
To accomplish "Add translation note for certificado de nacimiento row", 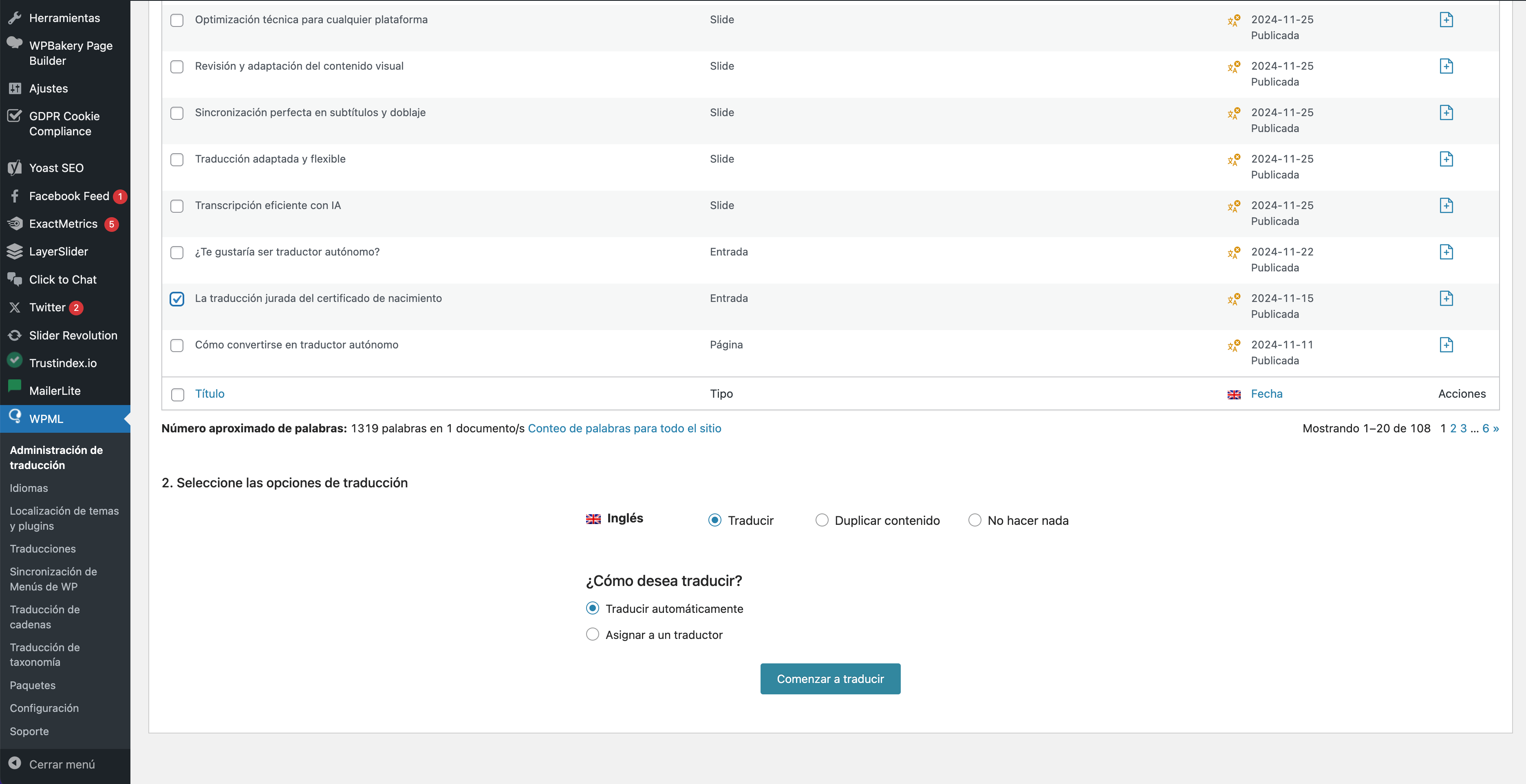I will 1446,298.
